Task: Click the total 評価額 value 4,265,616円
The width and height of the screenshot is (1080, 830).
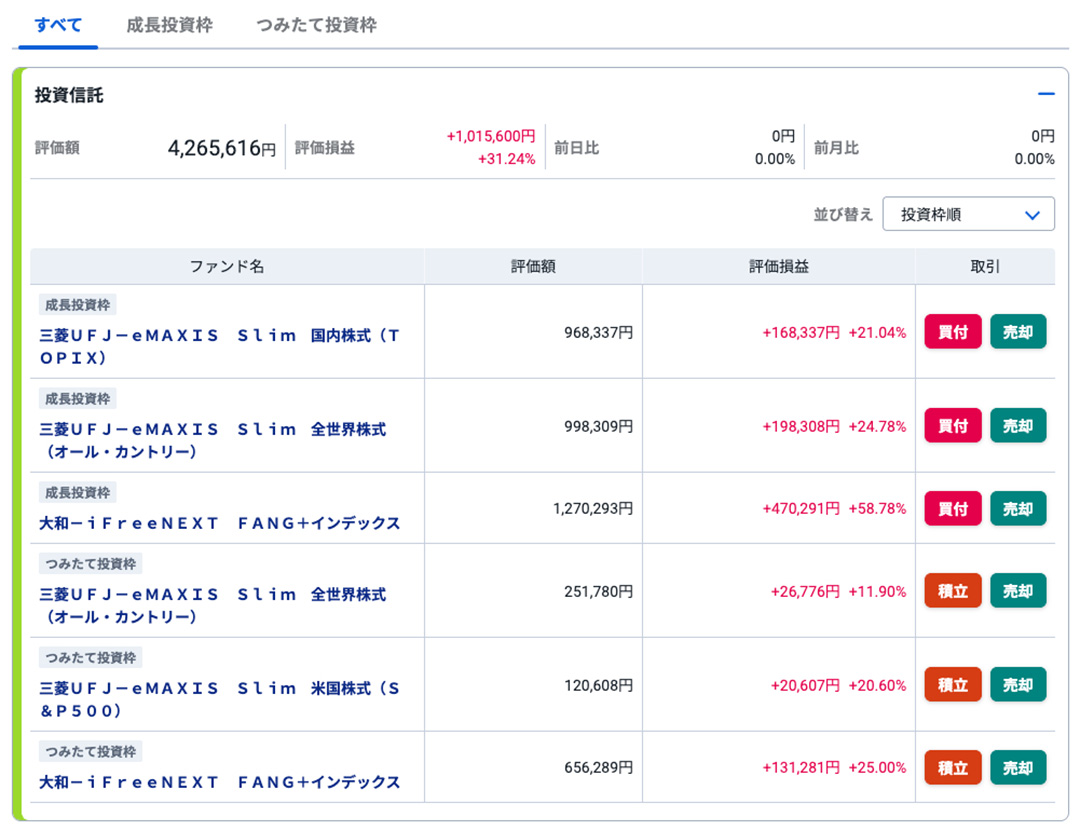Action: [222, 148]
